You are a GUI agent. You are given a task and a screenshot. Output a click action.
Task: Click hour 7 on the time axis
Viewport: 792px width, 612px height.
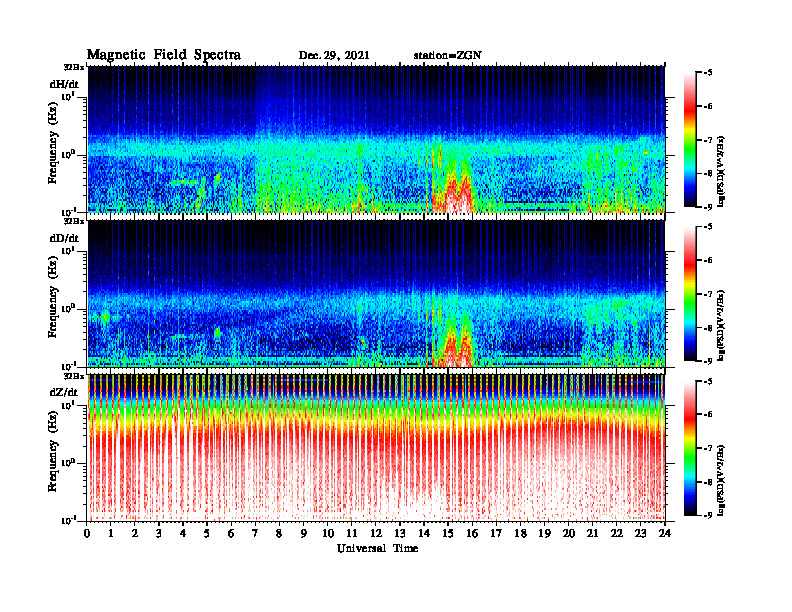pos(256,534)
